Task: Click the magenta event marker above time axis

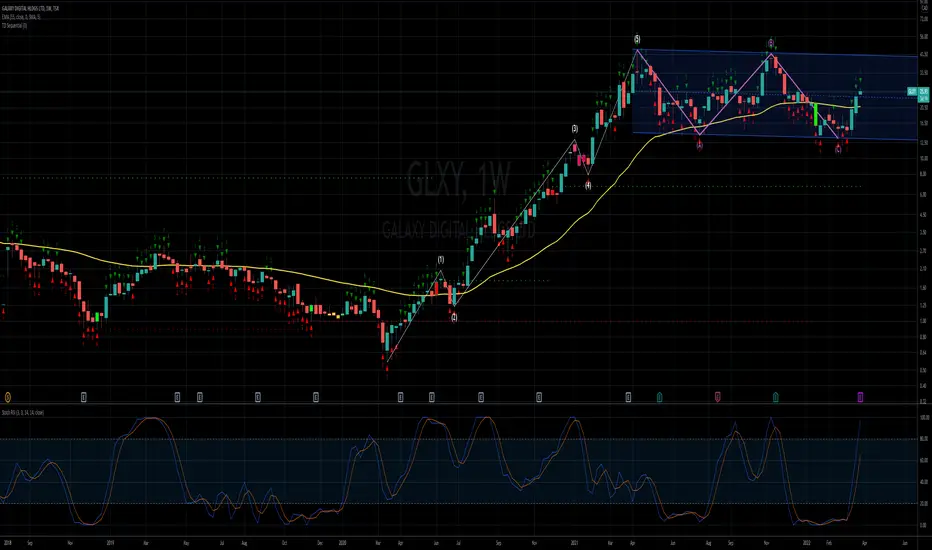Action: 861,397
